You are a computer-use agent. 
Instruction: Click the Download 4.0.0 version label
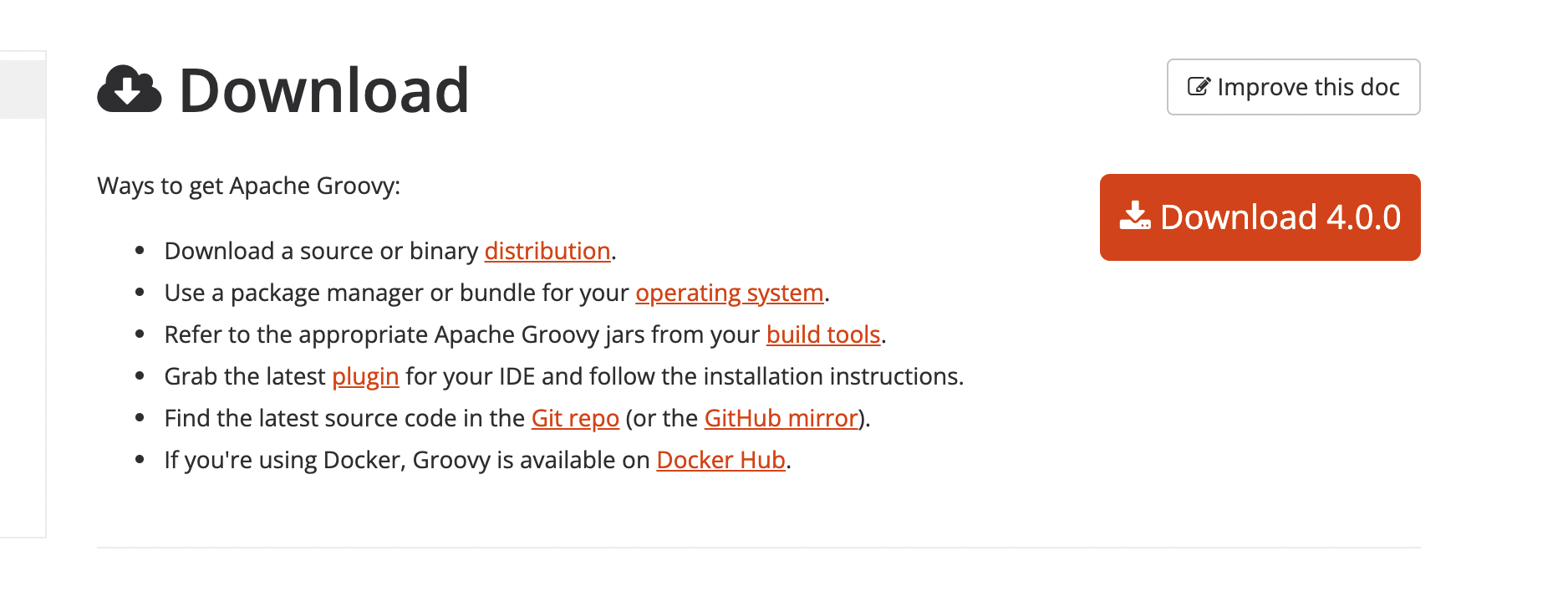click(x=1280, y=217)
